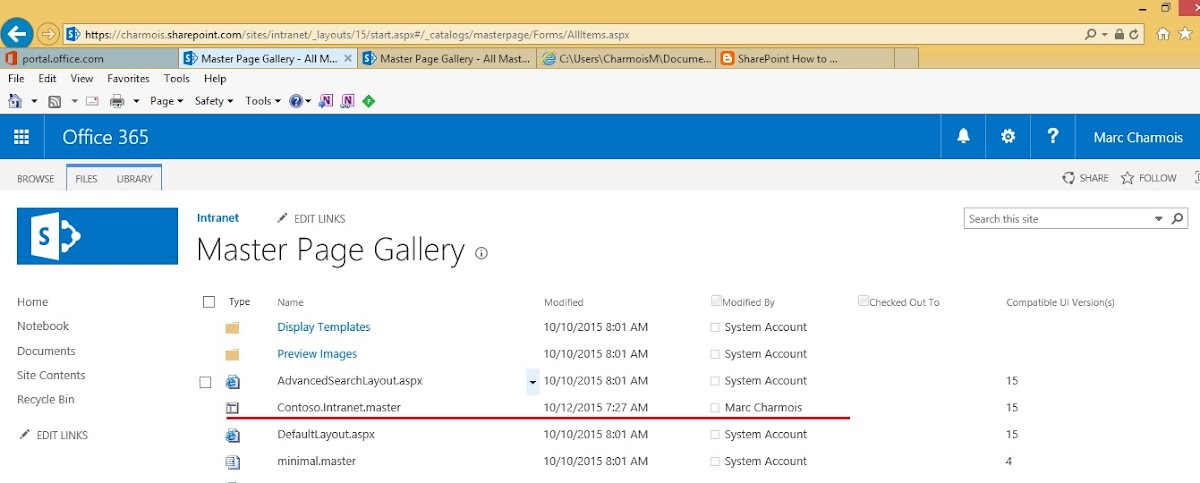The width and height of the screenshot is (1200, 483).
Task: Open the help question mark in Office 365 bar
Action: (1053, 137)
